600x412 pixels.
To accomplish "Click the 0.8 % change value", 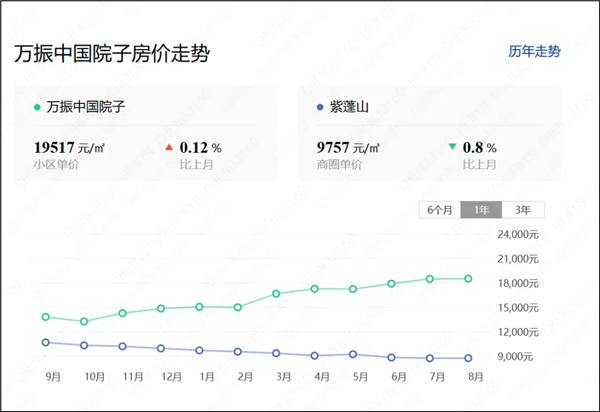I will tap(479, 148).
